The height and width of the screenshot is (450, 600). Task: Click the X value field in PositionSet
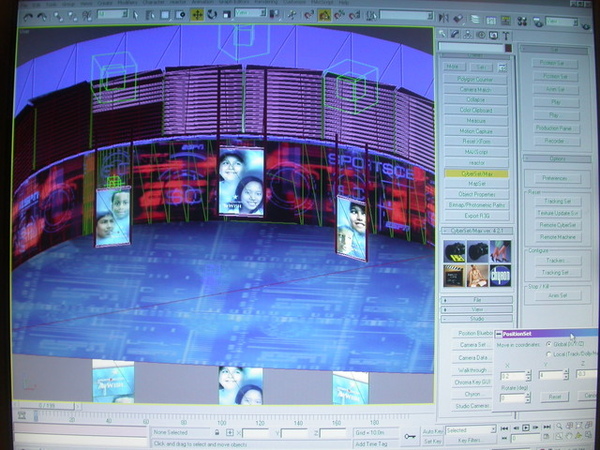click(512, 376)
